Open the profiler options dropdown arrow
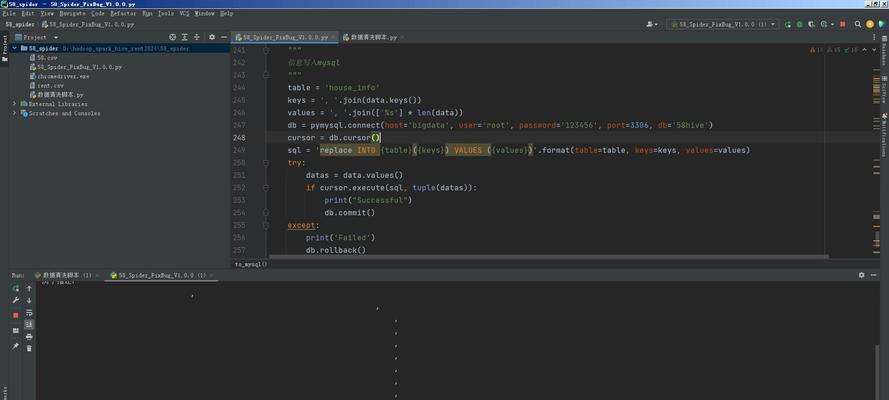The image size is (889, 400). click(x=832, y=24)
